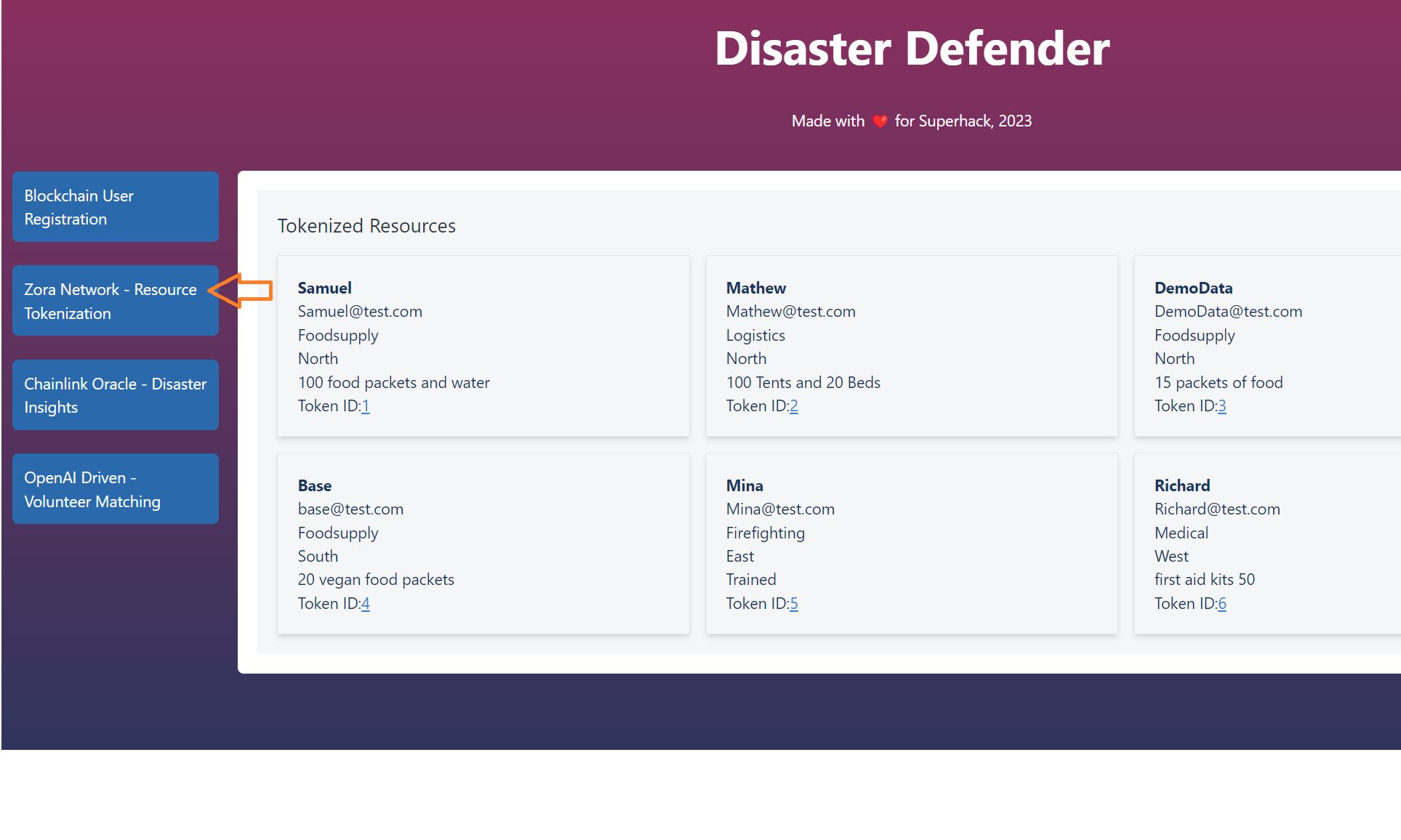Click the name Mathew card heading
Screen dimensions: 1401x840
(756, 288)
